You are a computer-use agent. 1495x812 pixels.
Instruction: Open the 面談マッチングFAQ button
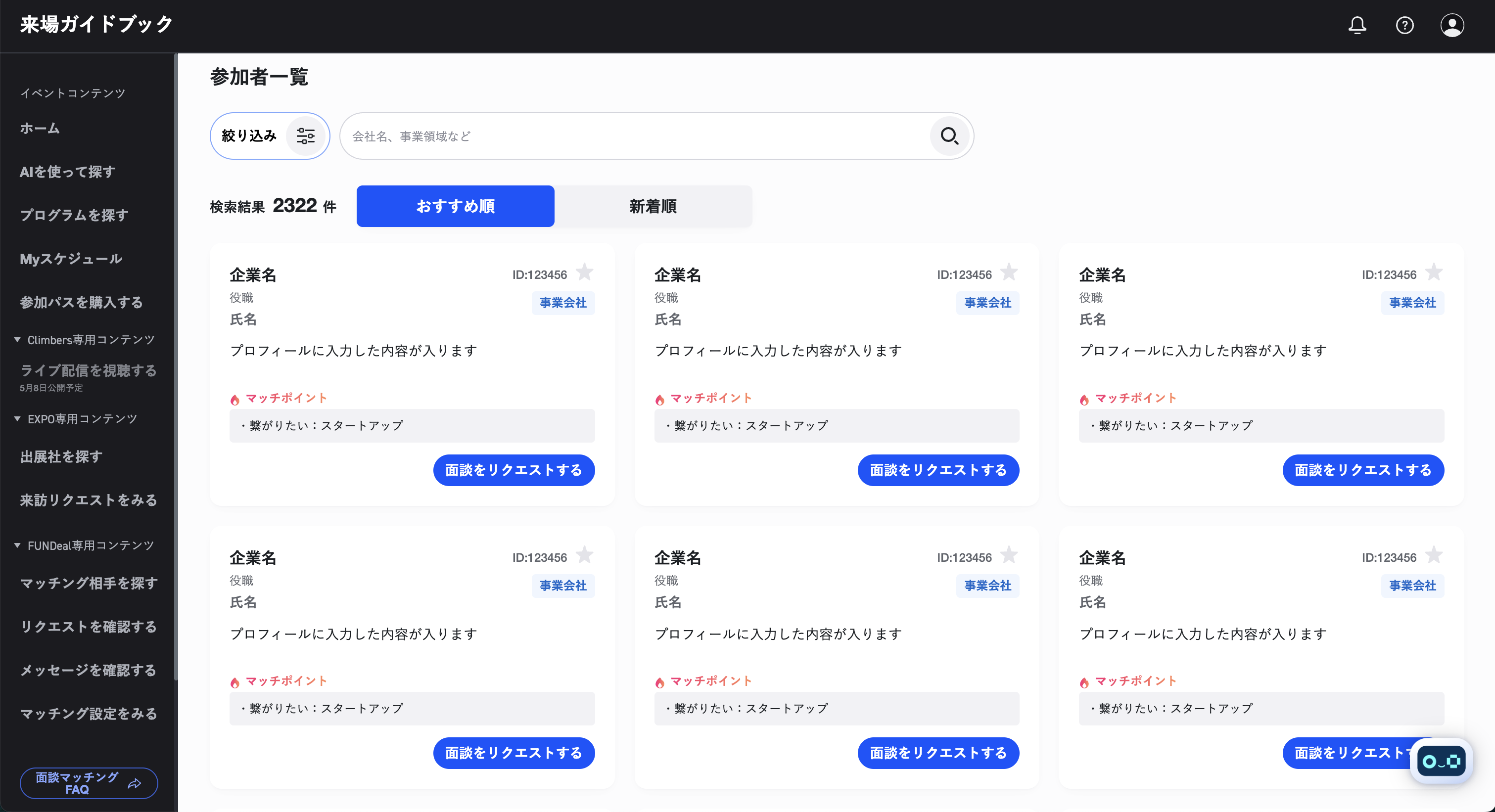(89, 784)
